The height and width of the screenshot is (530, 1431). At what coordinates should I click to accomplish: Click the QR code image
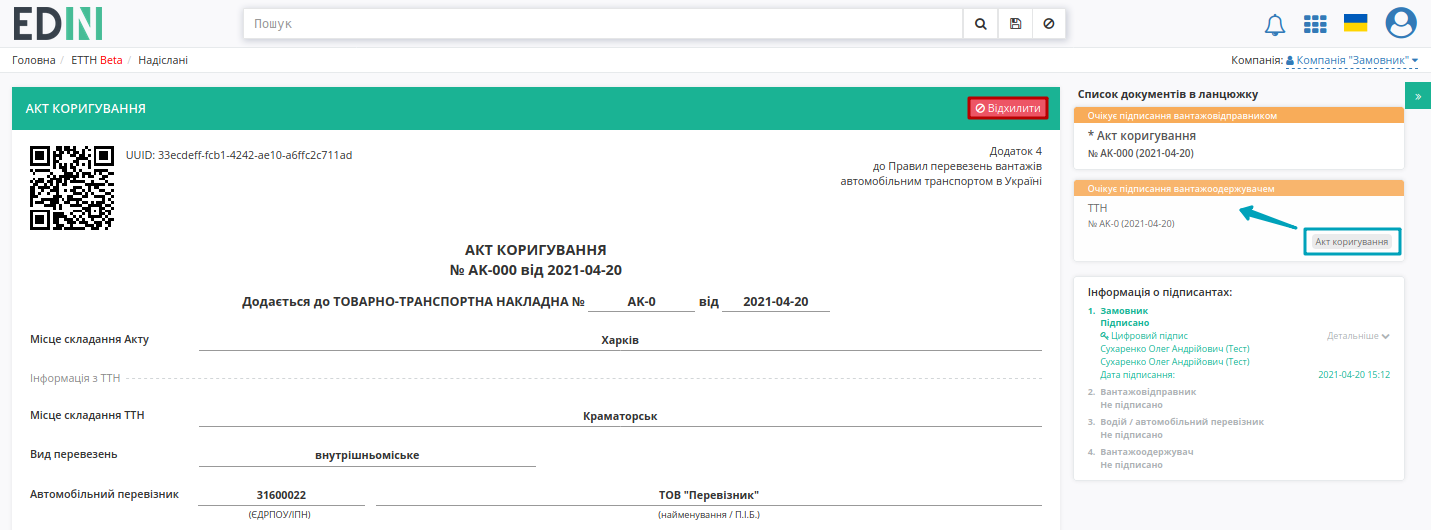tap(71, 188)
